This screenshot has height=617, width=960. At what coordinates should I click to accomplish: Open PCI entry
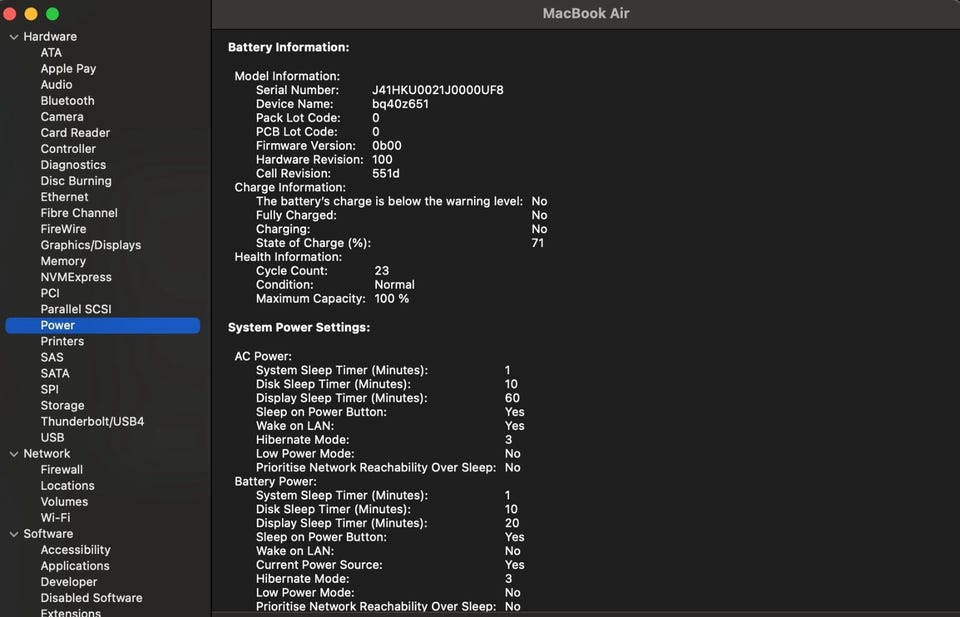[50, 293]
